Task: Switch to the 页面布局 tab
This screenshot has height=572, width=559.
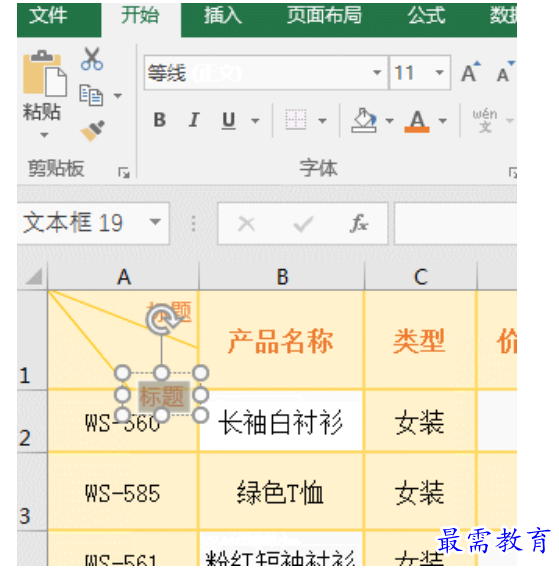Action: 324,15
